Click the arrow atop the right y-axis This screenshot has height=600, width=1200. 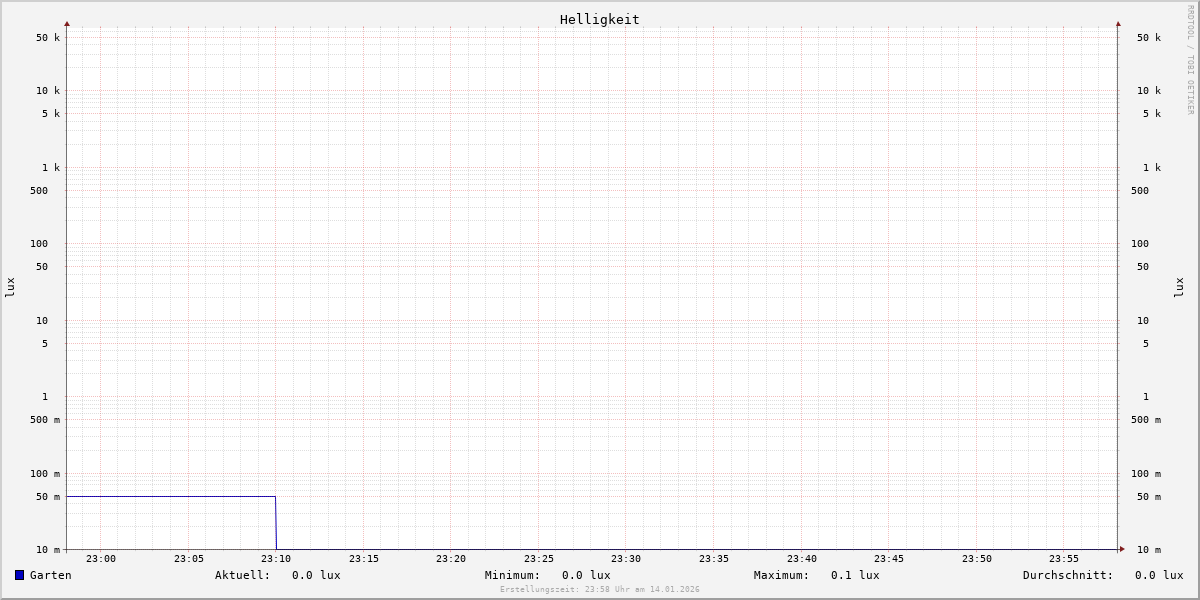tap(1118, 23)
